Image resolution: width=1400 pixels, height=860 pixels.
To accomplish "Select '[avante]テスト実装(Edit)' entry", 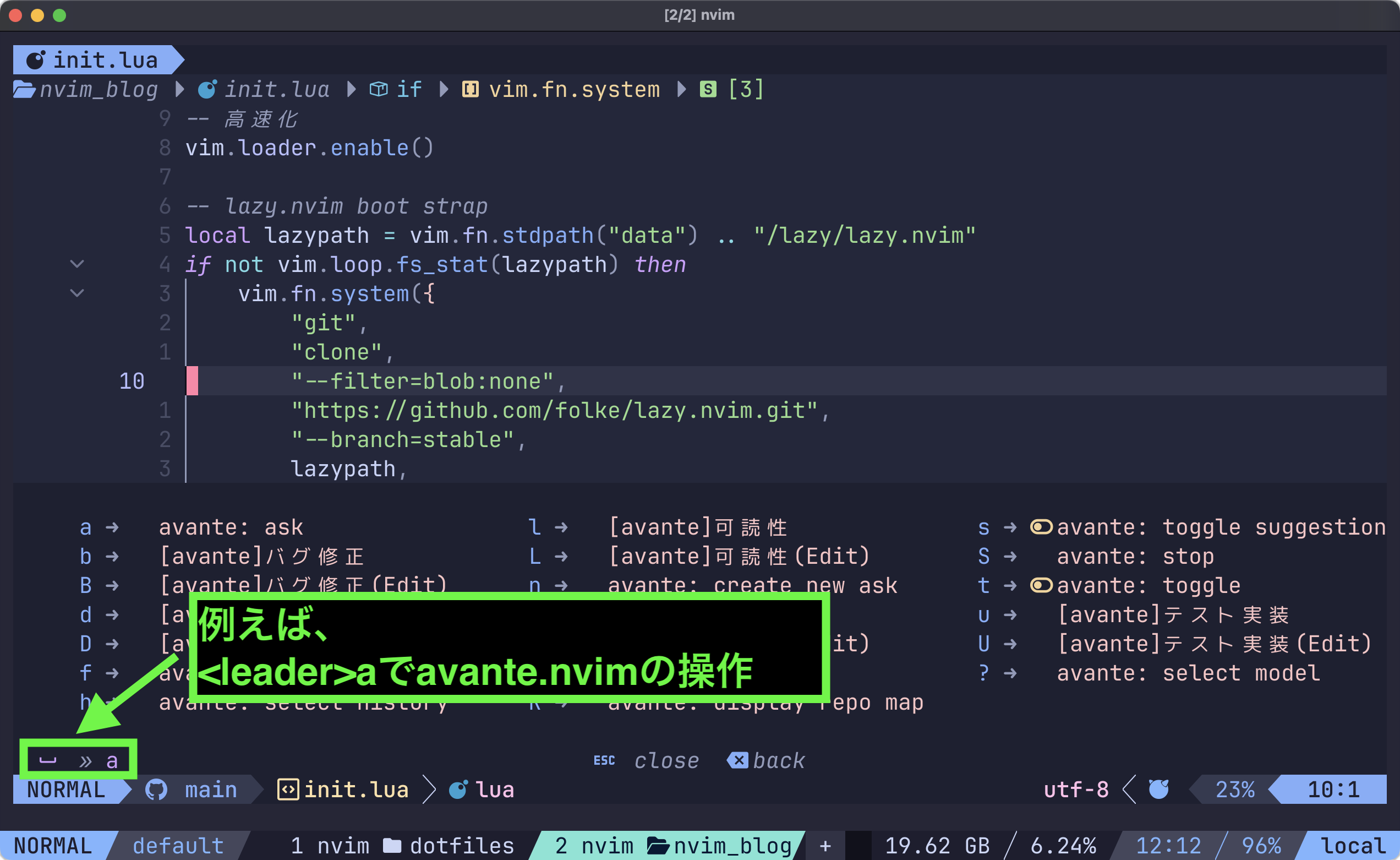I will [1215, 643].
